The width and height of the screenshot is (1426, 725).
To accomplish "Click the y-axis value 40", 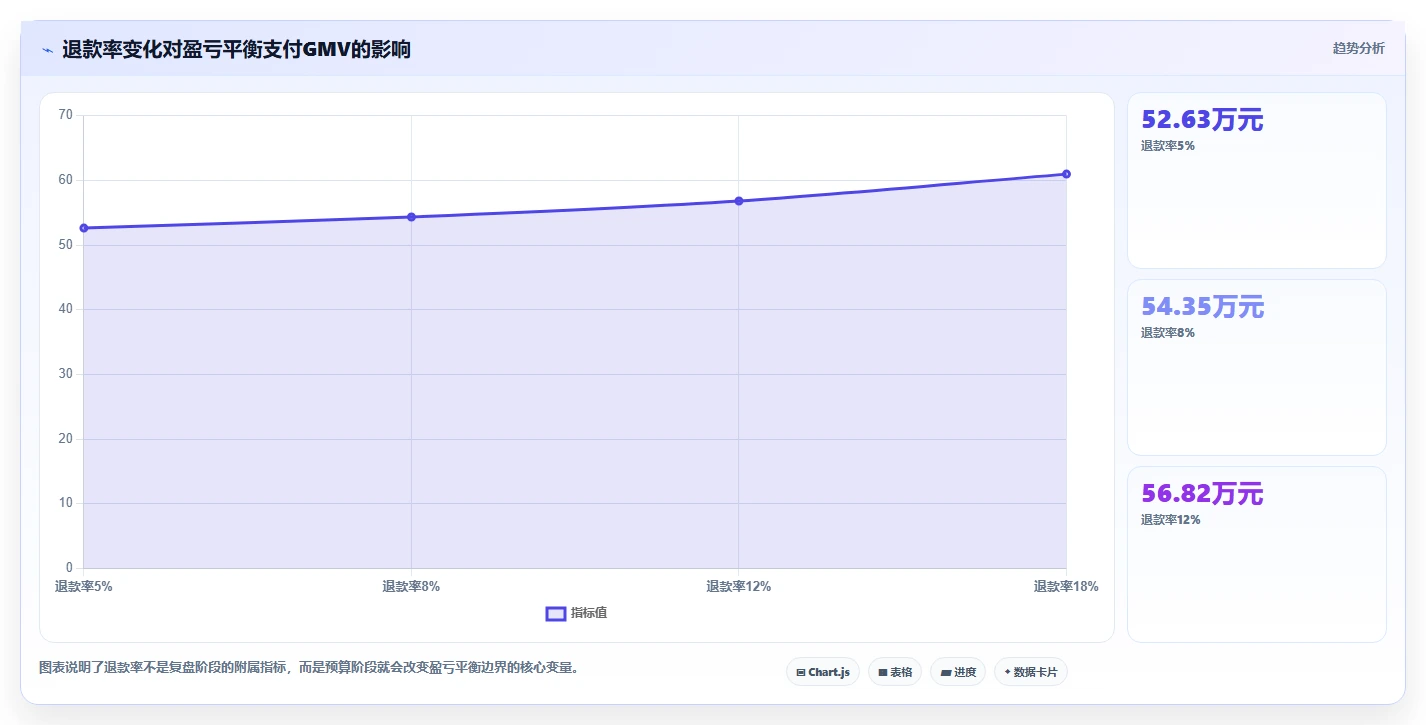I will pos(66,309).
